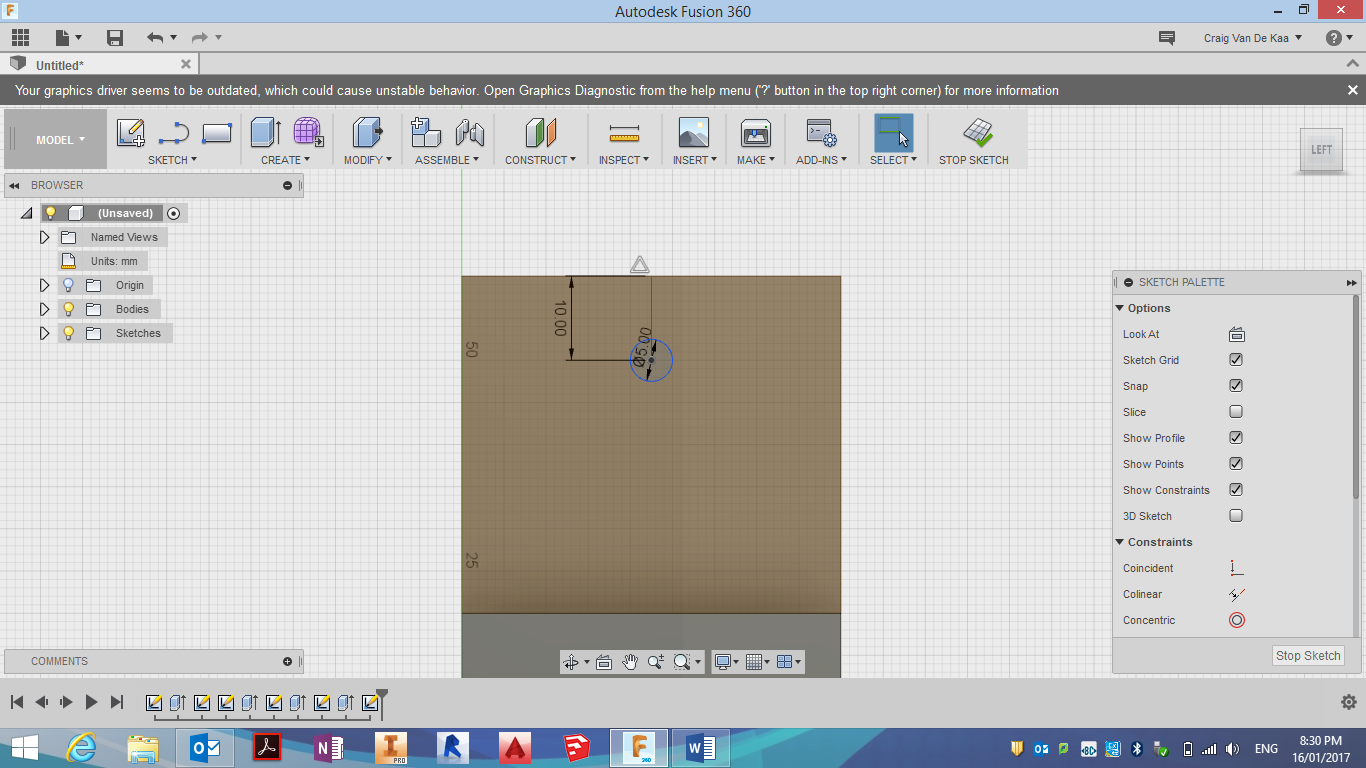Viewport: 1366px width, 768px height.
Task: Toggle Sketches visibility light bulb
Action: (68, 333)
